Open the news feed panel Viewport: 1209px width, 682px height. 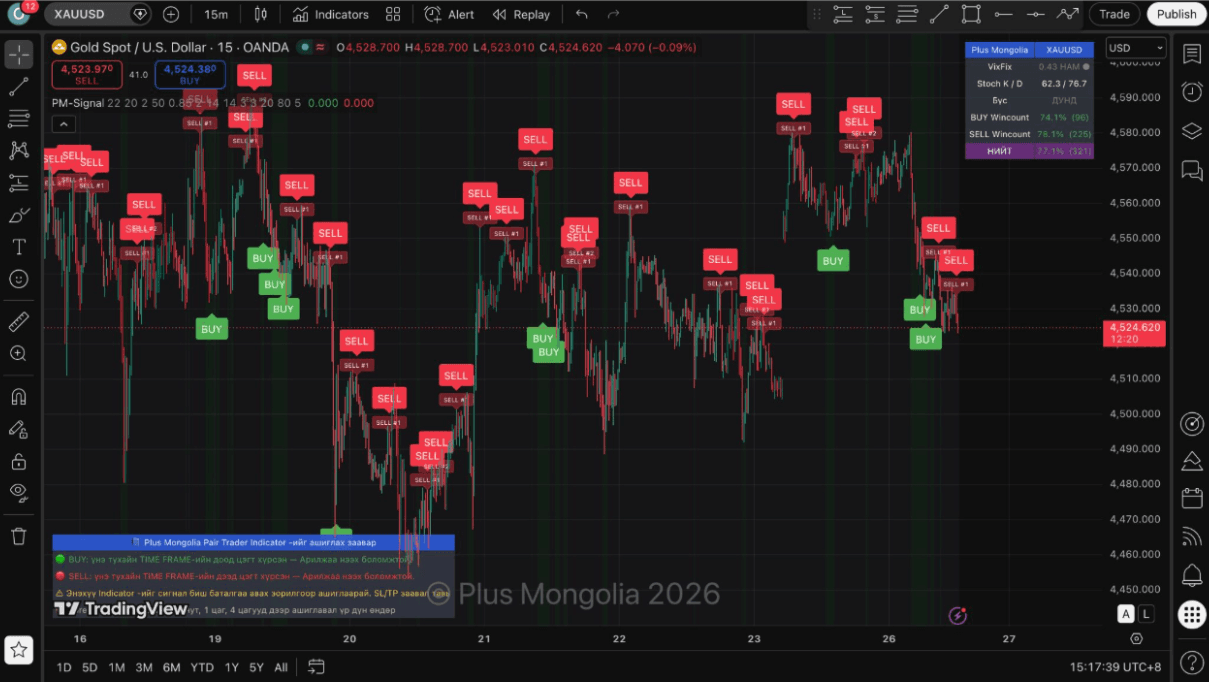(x=1191, y=537)
